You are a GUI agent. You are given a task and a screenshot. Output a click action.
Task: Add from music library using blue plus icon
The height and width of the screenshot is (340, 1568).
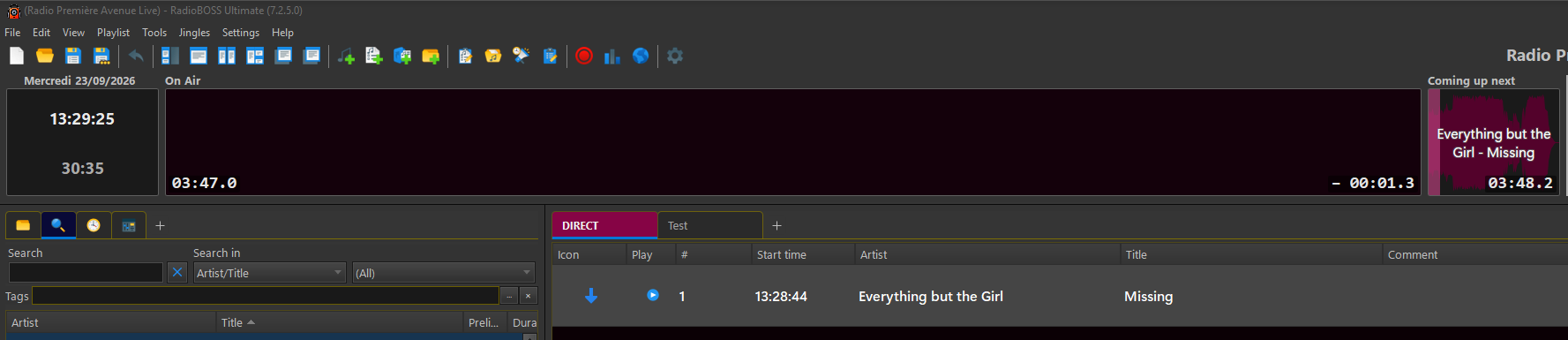click(x=402, y=56)
